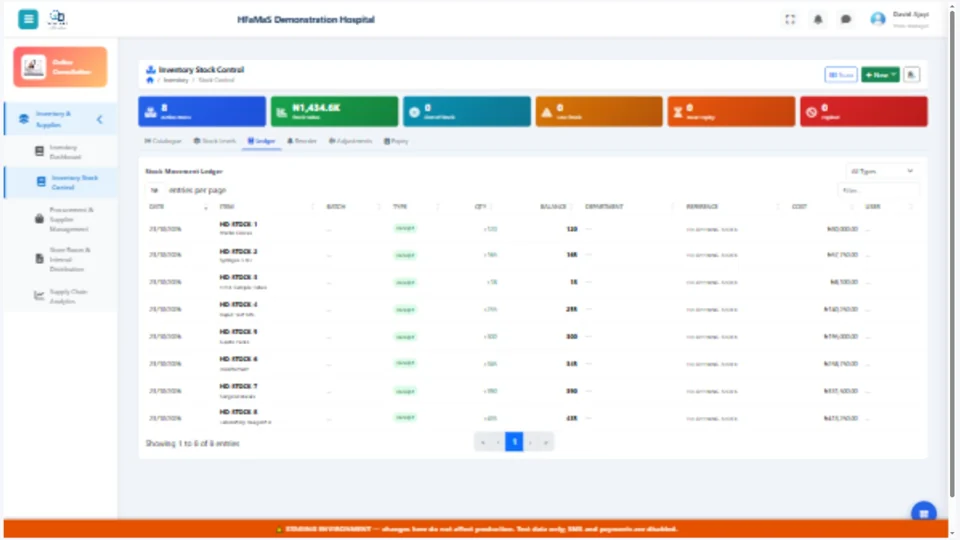Click item HD-STOCK-3 in ledger
Screen dimensions: 960x540
(x=238, y=277)
